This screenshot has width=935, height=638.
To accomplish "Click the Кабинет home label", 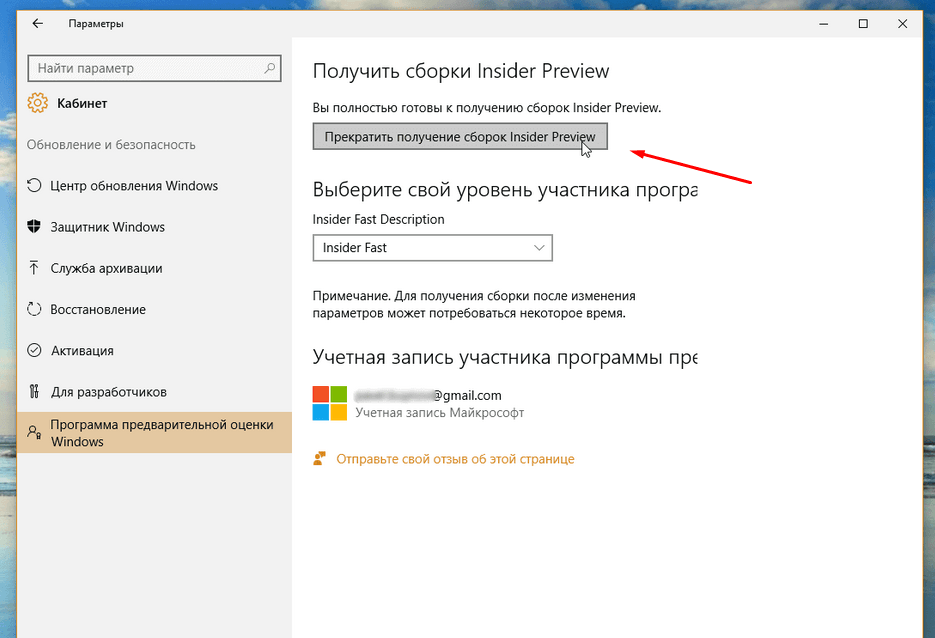I will click(82, 103).
